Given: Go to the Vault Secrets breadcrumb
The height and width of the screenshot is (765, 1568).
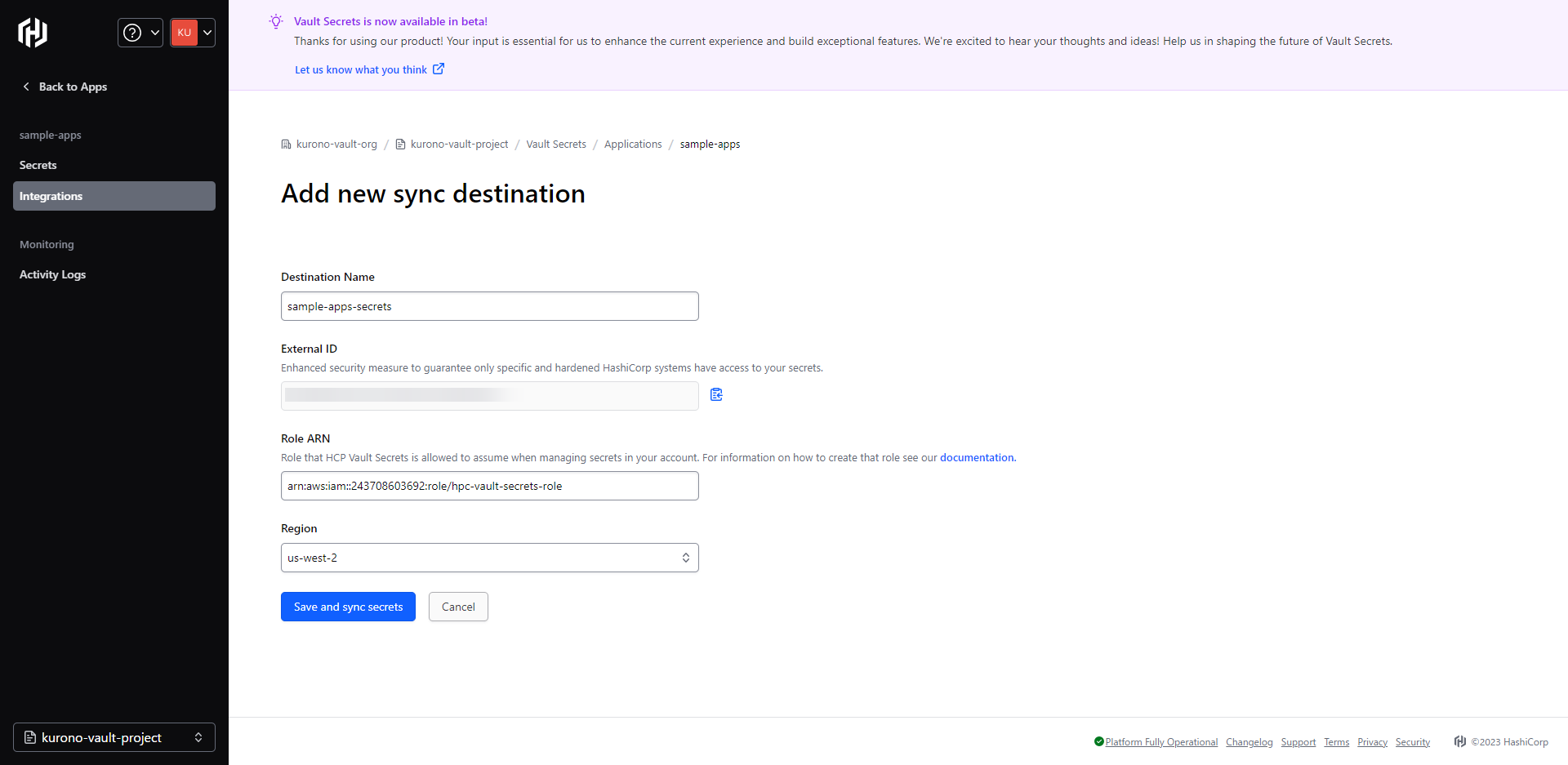Looking at the screenshot, I should point(556,144).
